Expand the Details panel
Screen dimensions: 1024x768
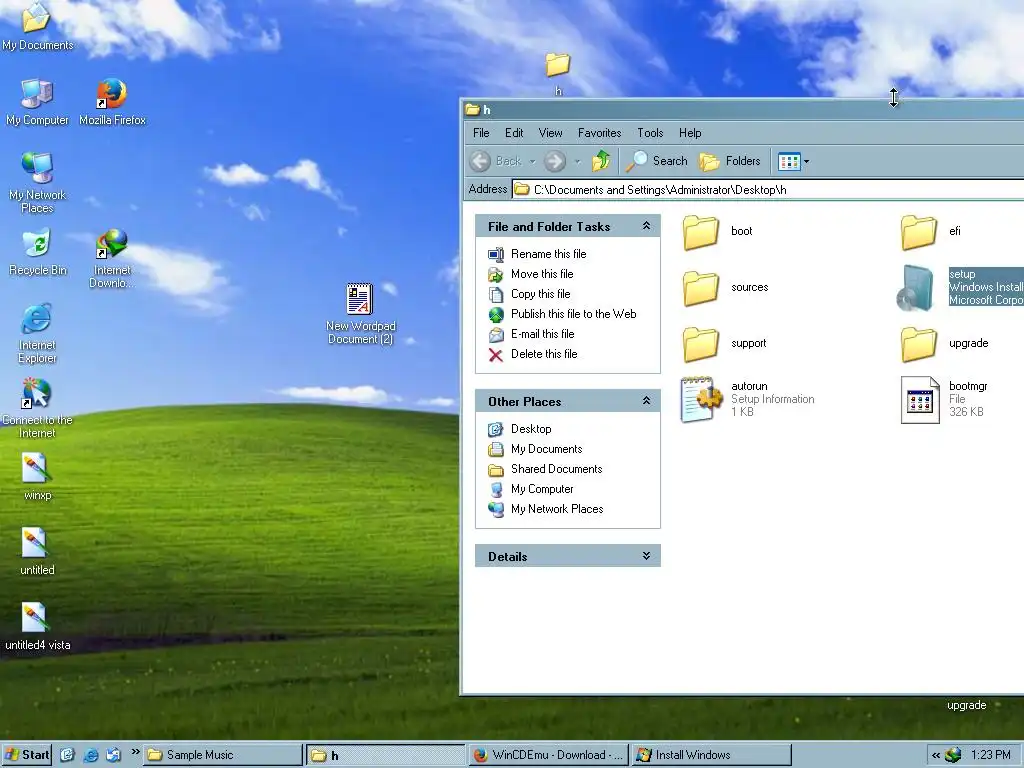point(646,556)
